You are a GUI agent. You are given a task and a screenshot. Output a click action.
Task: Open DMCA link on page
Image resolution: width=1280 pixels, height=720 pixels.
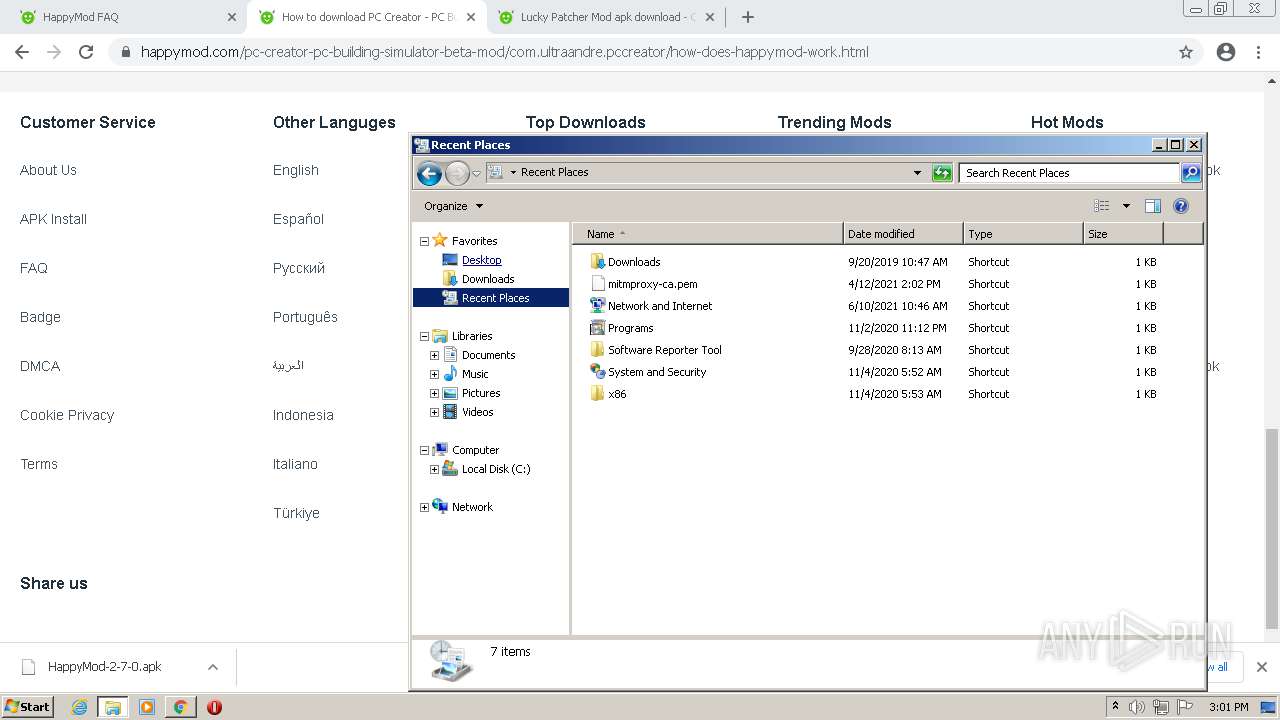click(40, 366)
